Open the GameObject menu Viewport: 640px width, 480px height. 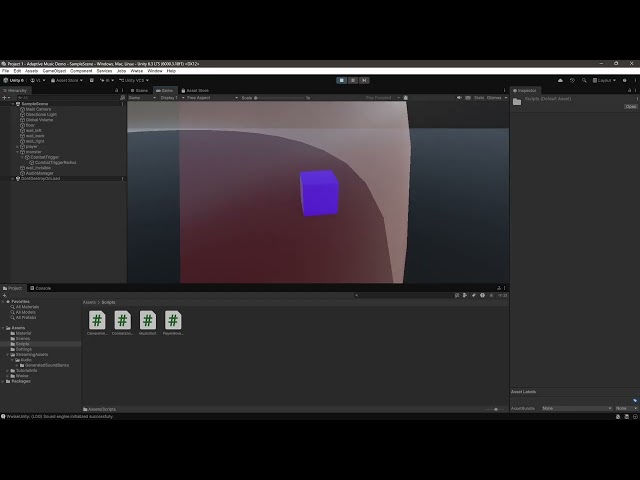[x=54, y=71]
